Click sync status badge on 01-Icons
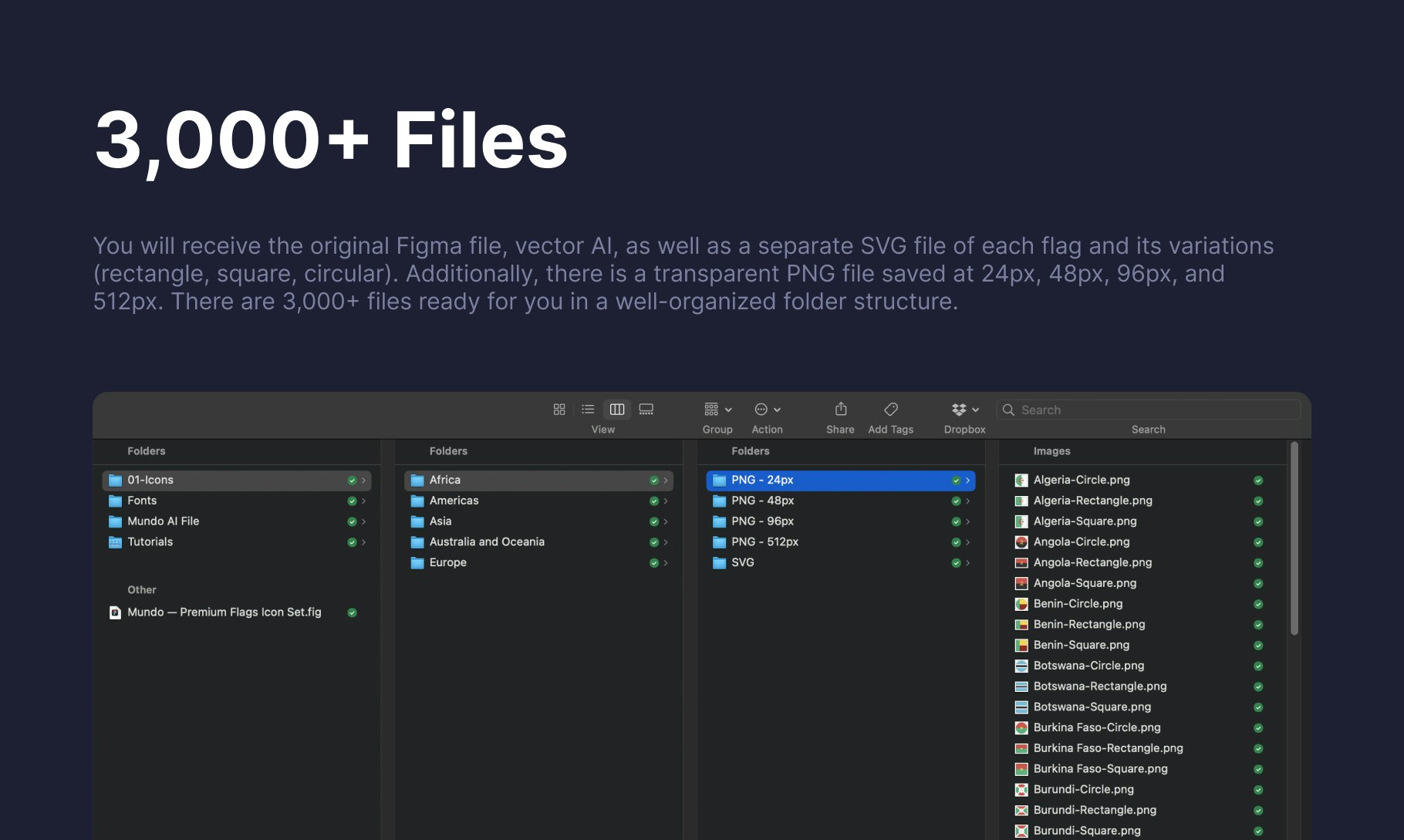The image size is (1404, 840). [x=352, y=481]
